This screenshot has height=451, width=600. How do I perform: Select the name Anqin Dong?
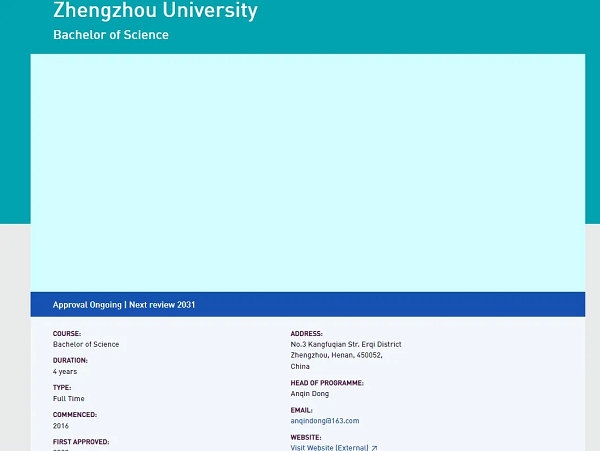tap(309, 394)
